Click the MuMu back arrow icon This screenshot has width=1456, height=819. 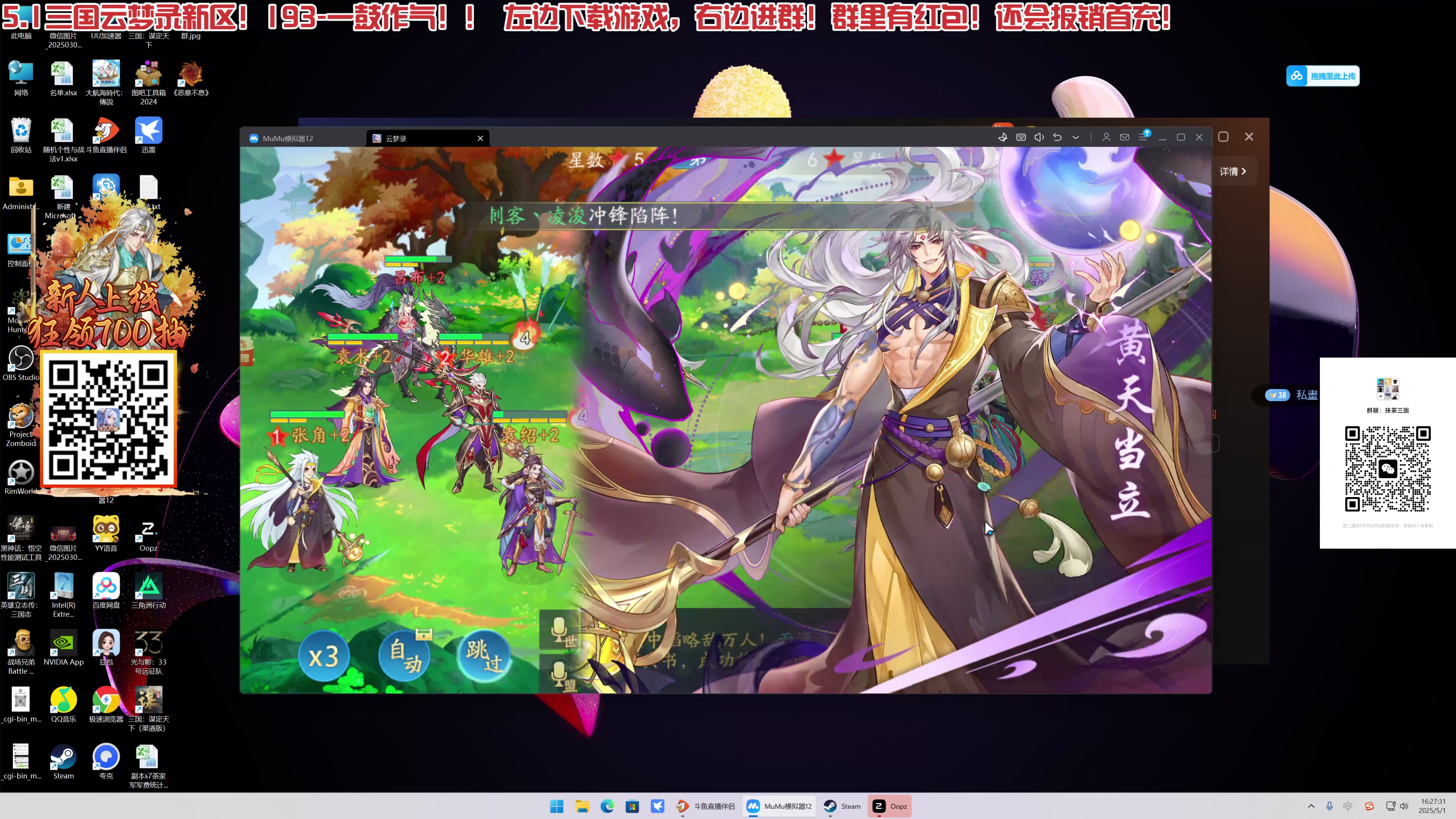click(x=1057, y=137)
